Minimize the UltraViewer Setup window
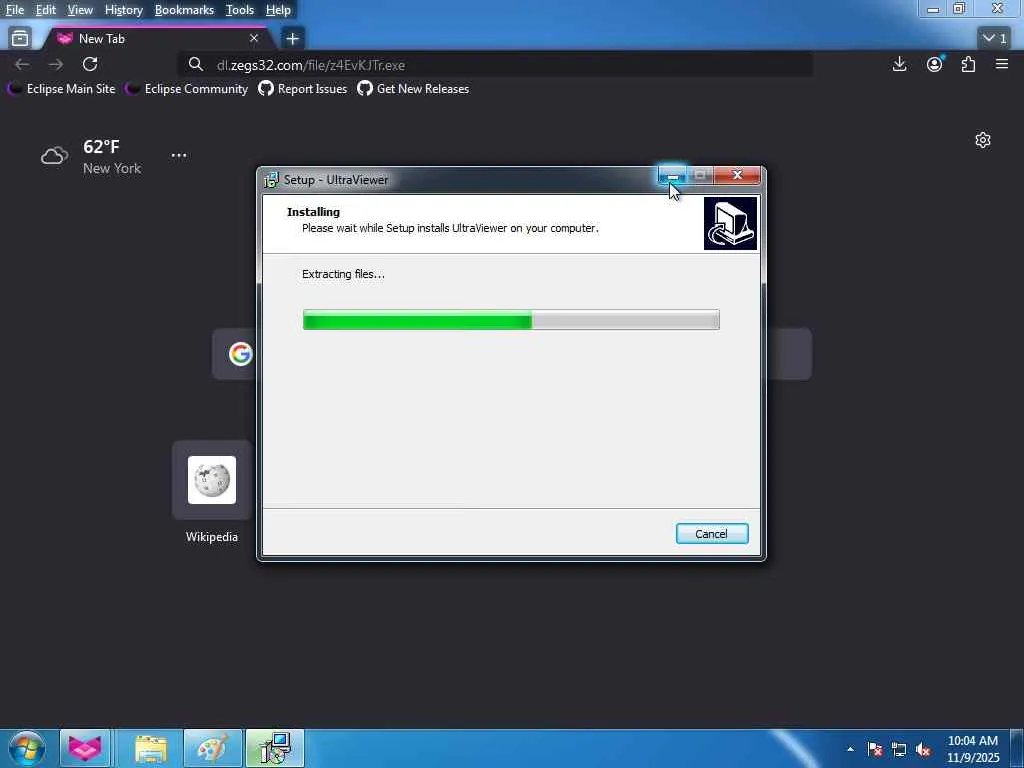This screenshot has height=768, width=1024. click(672, 175)
